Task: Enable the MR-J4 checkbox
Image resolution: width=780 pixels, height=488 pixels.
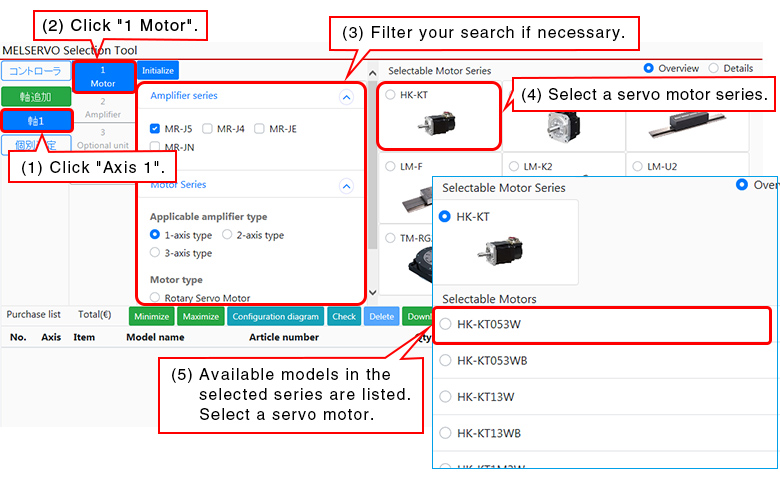Action: 207,129
